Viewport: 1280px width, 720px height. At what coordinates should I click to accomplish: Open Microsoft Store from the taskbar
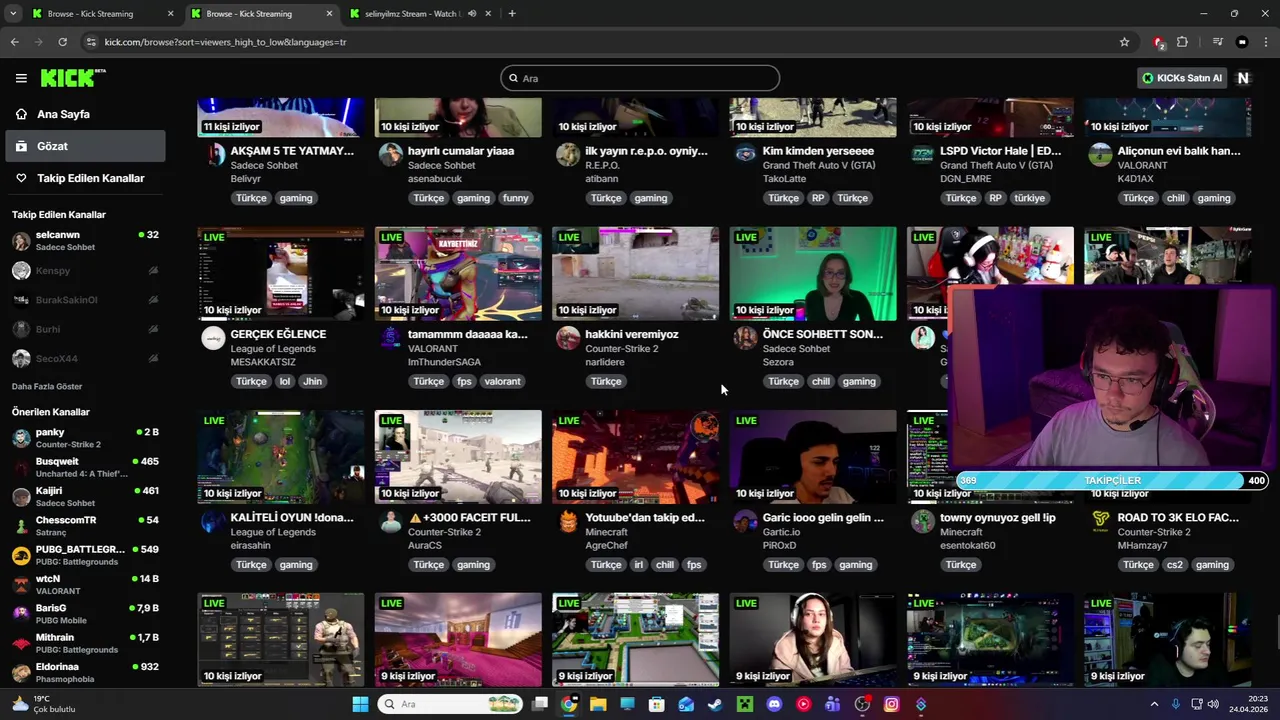tap(657, 704)
